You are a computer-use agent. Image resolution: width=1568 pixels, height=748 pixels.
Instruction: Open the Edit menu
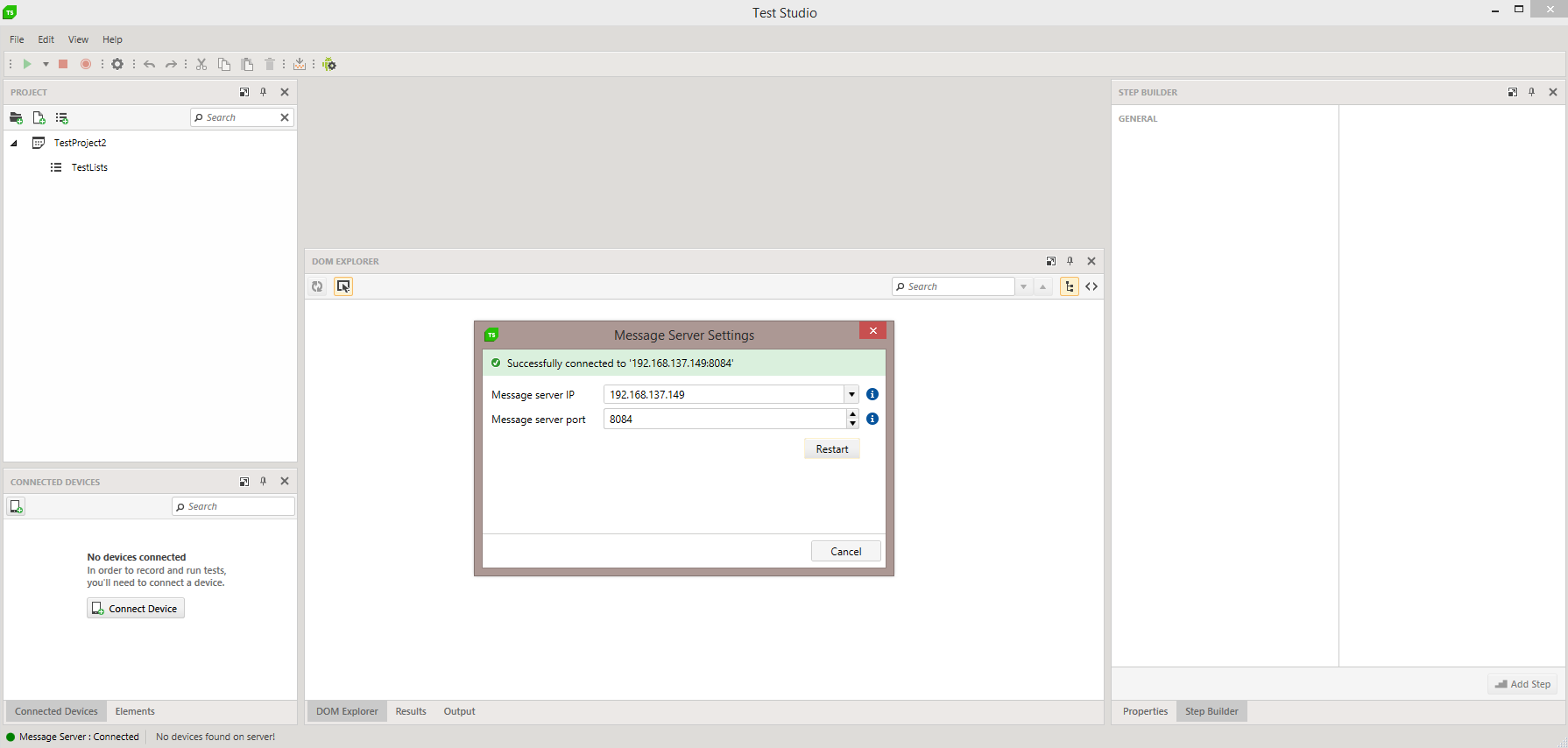[x=46, y=39]
